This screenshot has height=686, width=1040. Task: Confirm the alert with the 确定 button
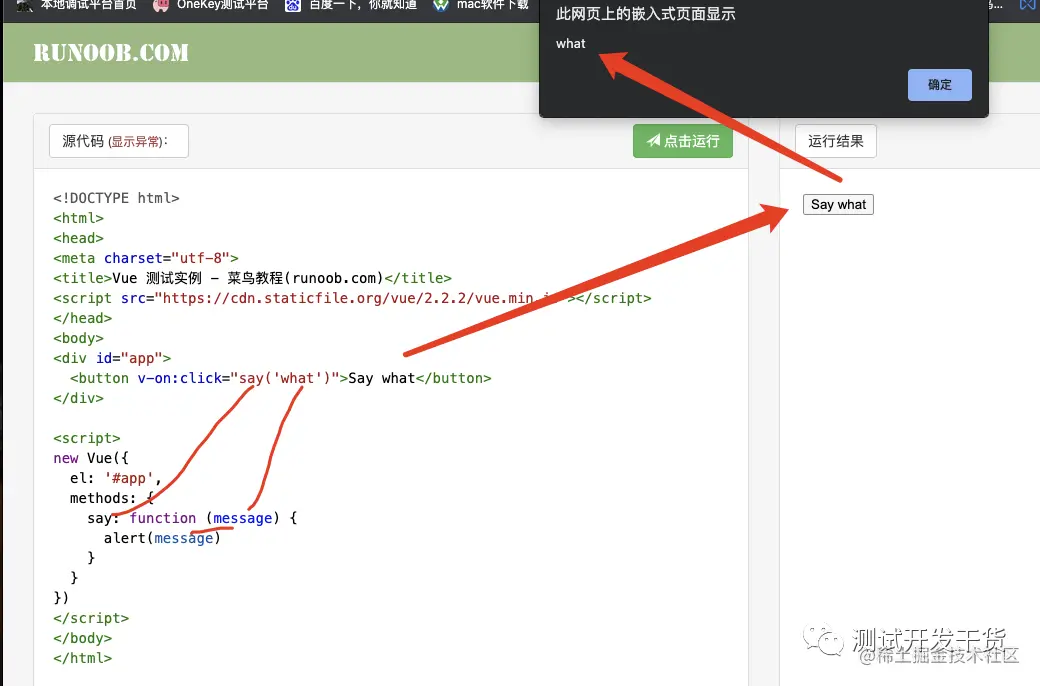pyautogui.click(x=939, y=85)
